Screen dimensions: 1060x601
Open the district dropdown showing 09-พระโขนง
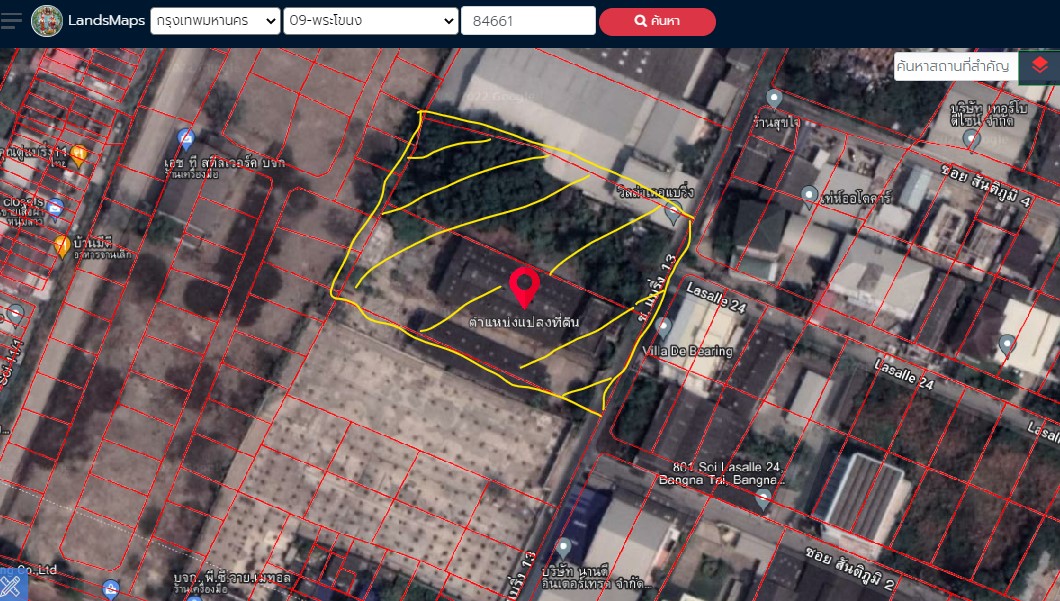tap(370, 21)
